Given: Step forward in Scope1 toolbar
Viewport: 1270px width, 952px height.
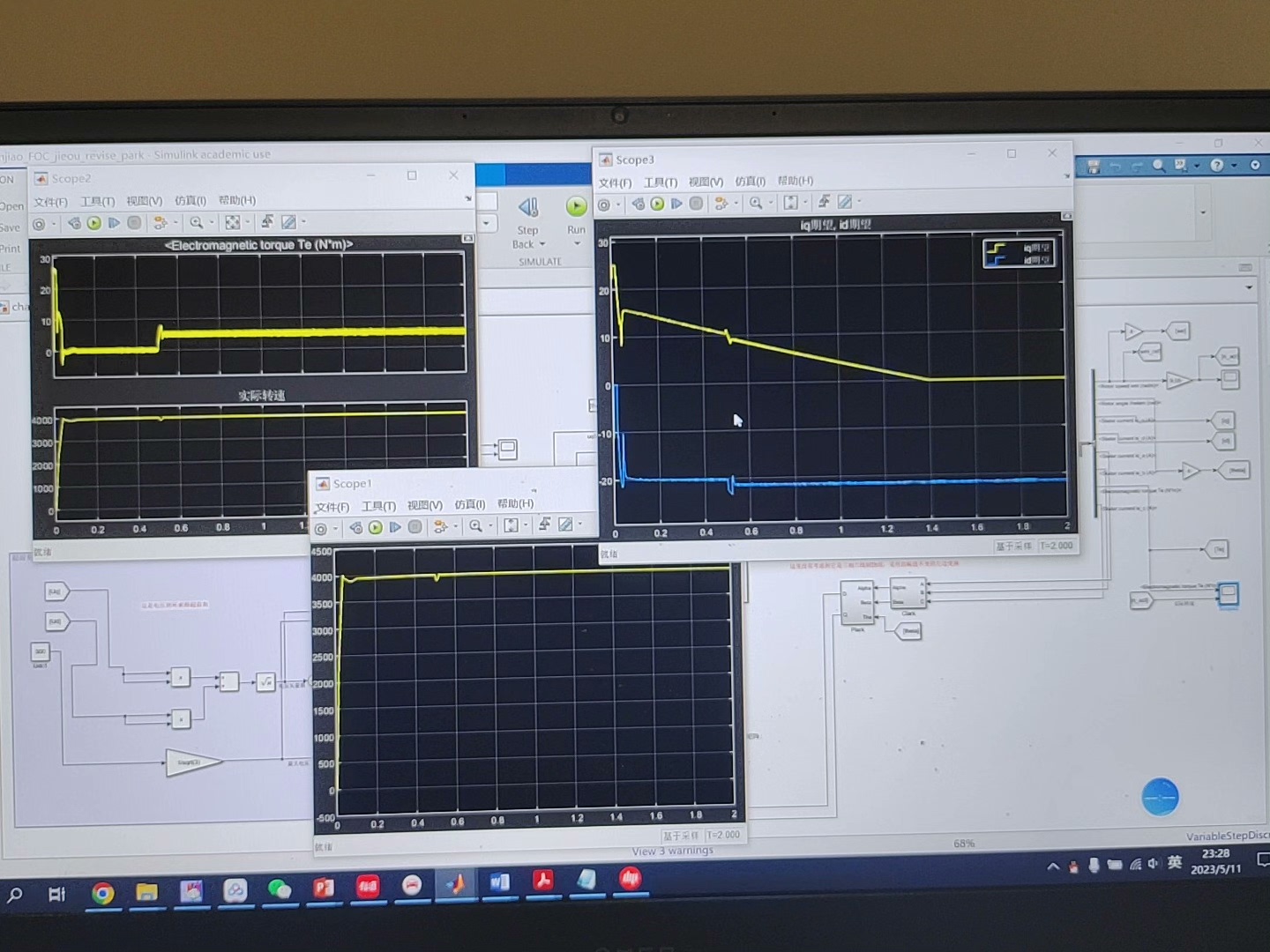Looking at the screenshot, I should (x=395, y=527).
